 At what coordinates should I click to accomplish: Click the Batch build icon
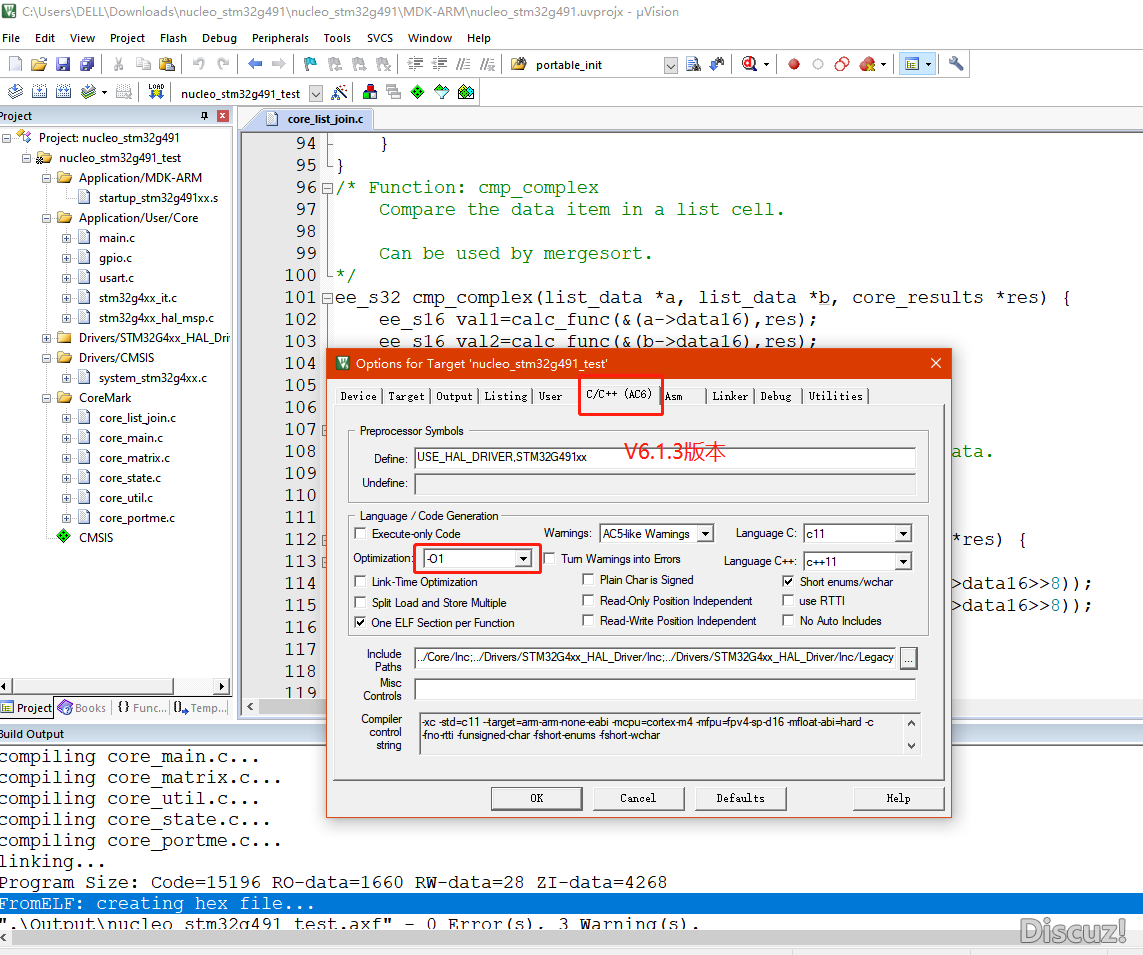89,92
